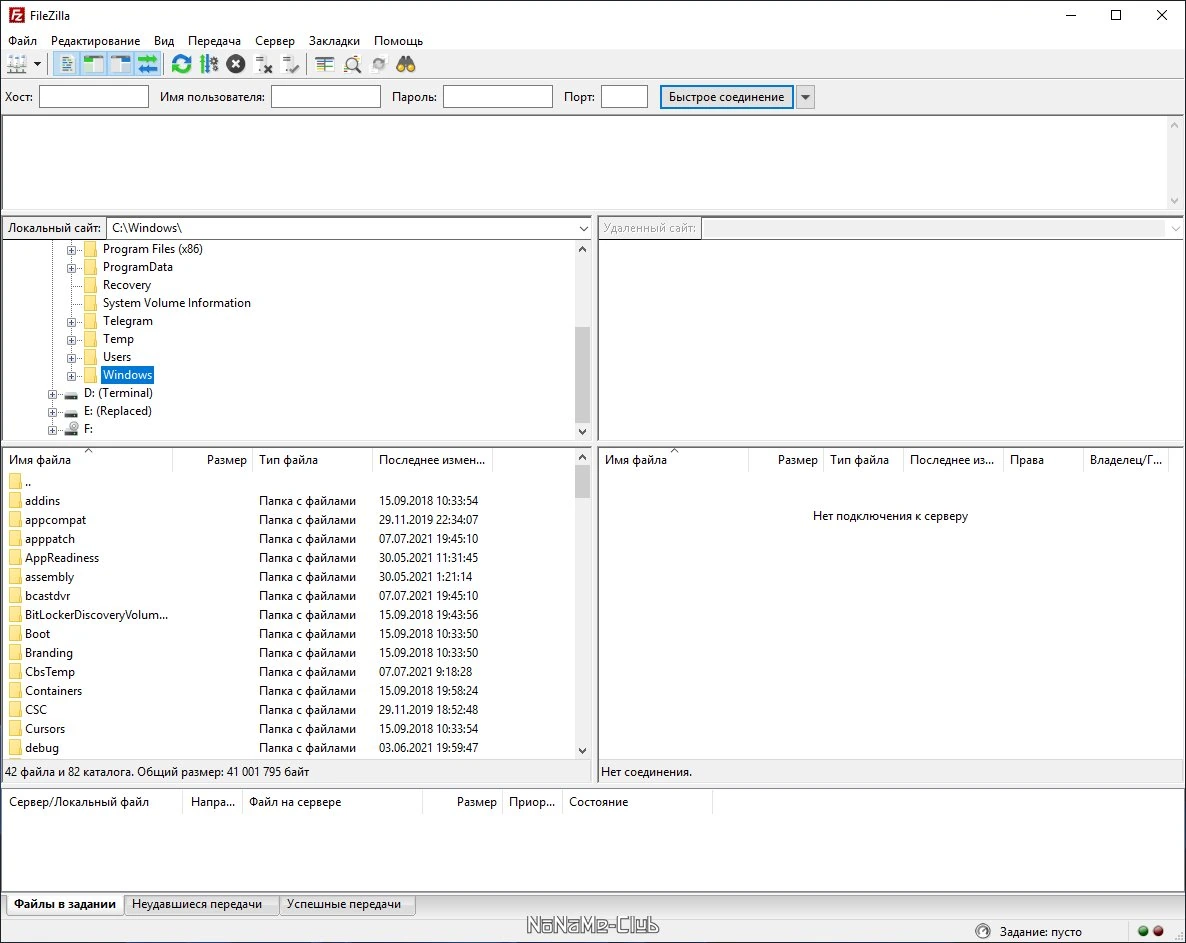Open the Закладки menu

pyautogui.click(x=334, y=41)
